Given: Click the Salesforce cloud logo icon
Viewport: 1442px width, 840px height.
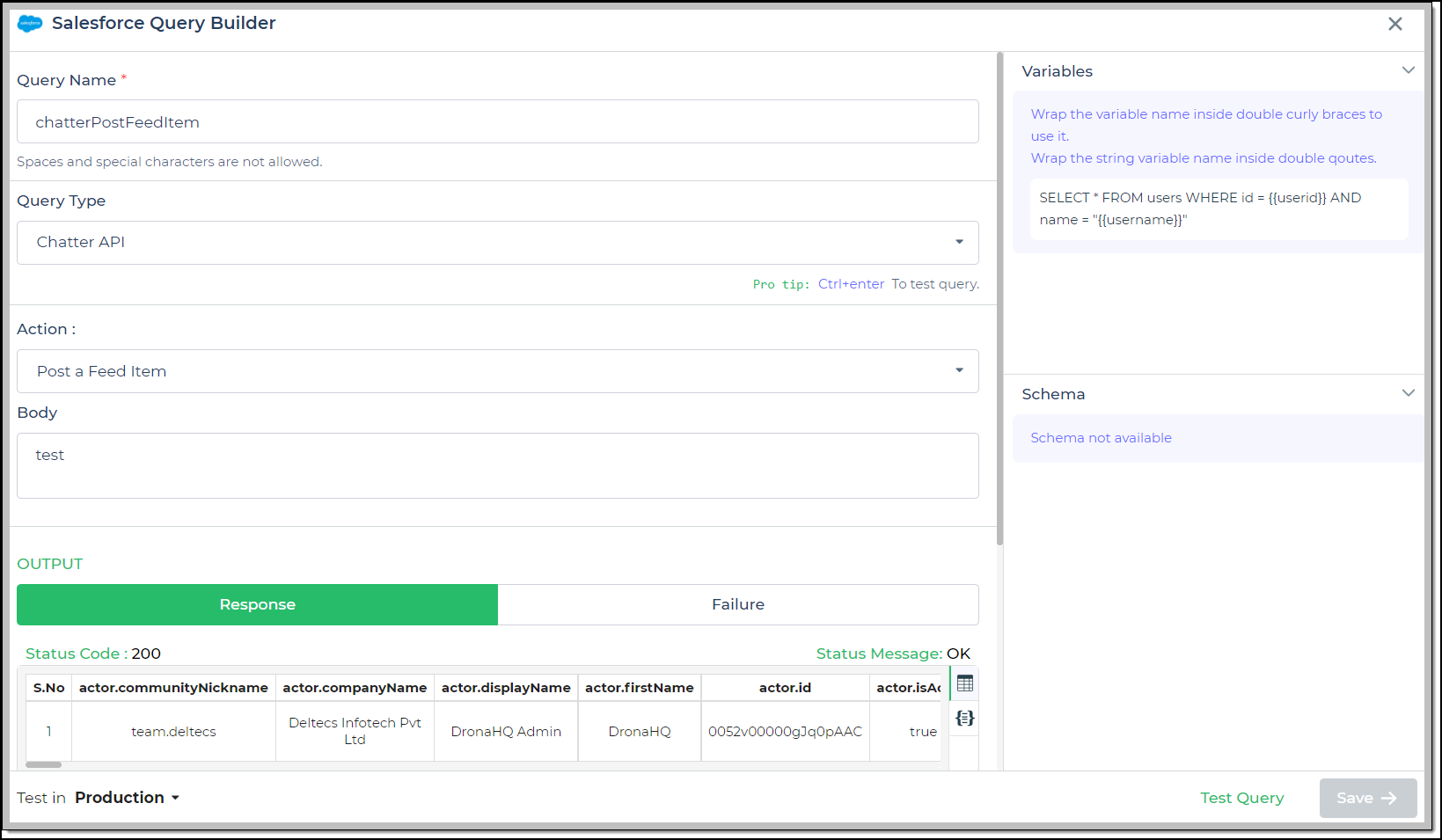Looking at the screenshot, I should (x=30, y=24).
